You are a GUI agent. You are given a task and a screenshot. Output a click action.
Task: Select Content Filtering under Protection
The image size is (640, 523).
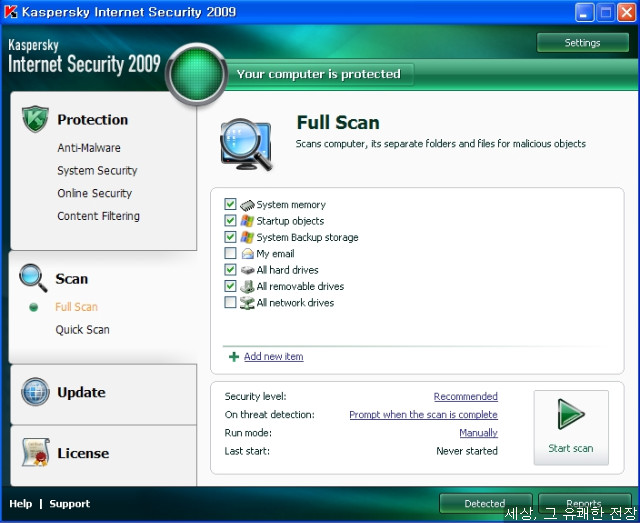(98, 216)
